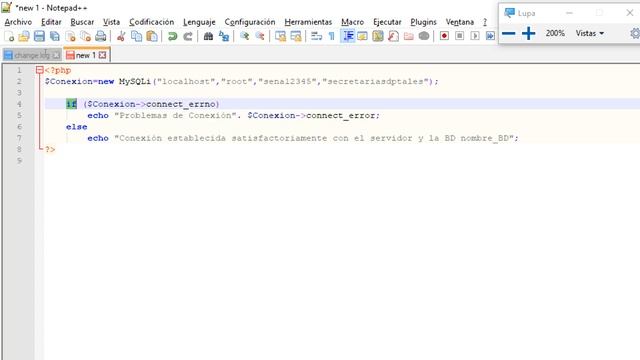Click the user-defined language toolbar icon
Image resolution: width=640 pixels, height=360 pixels.
362,36
